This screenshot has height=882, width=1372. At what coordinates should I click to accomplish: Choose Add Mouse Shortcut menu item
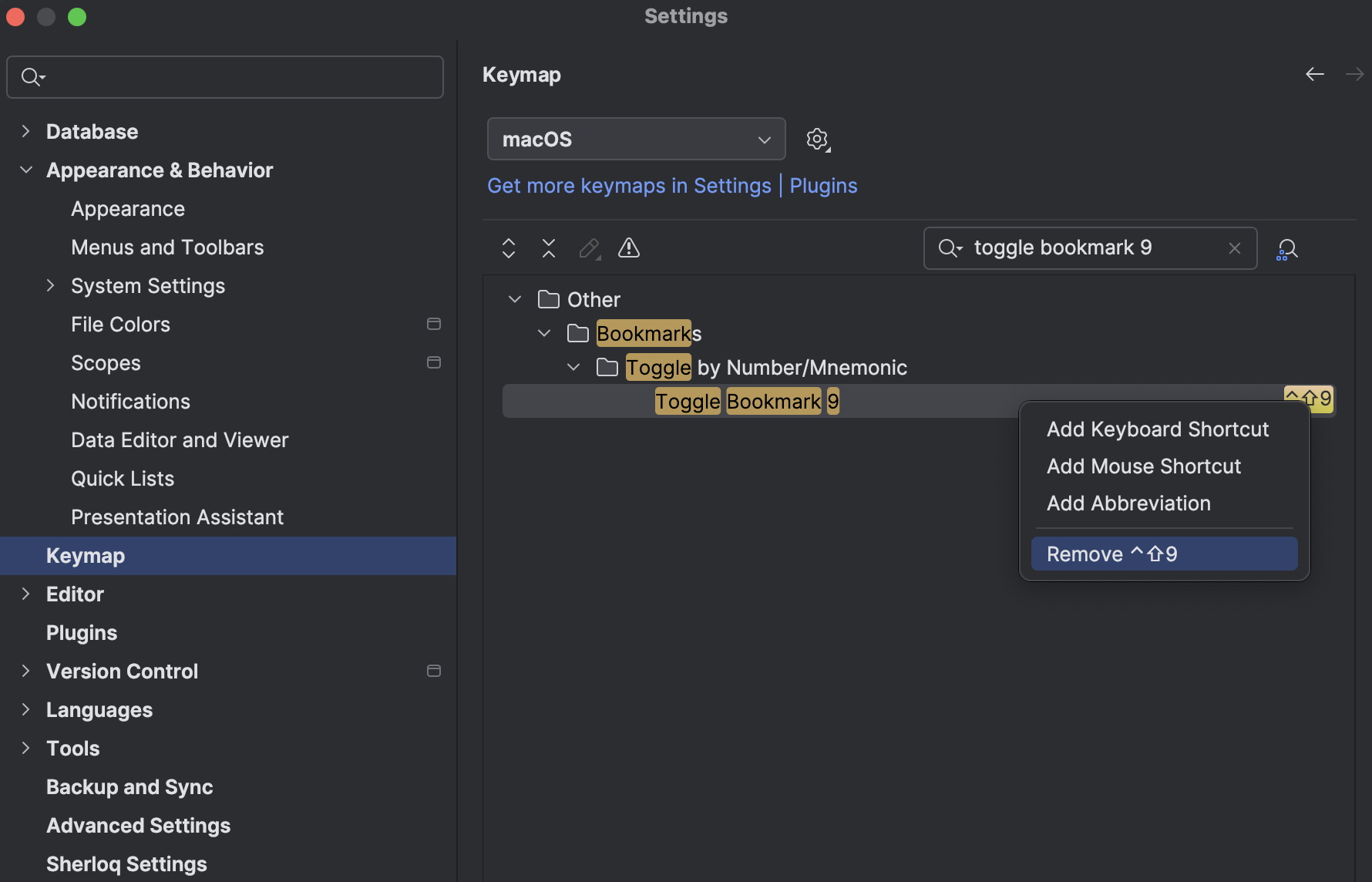click(1144, 466)
